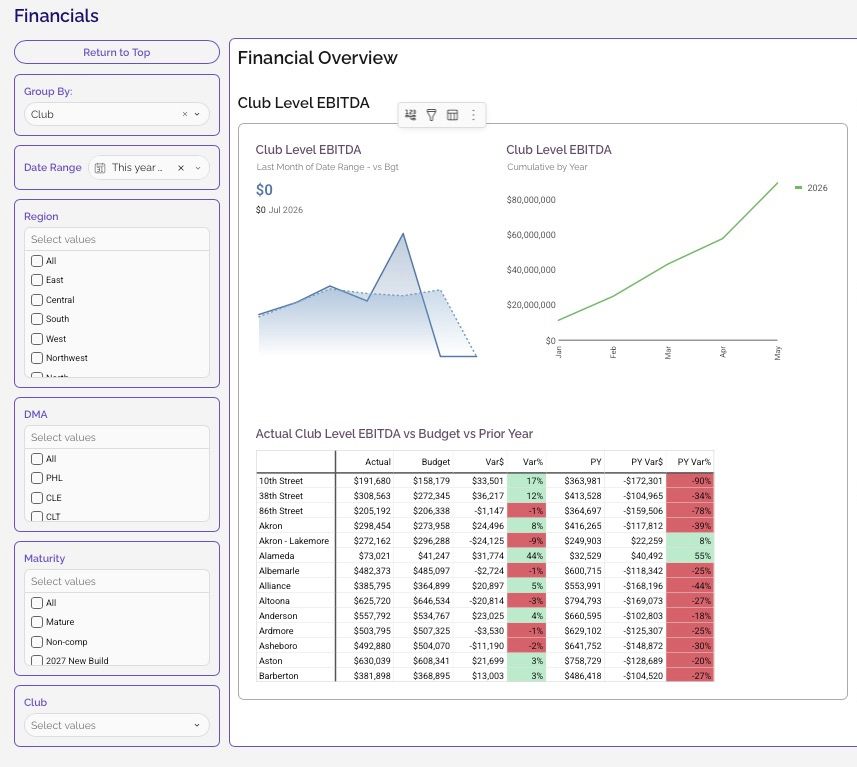
Task: Select the South region checkbox
Action: [37, 319]
